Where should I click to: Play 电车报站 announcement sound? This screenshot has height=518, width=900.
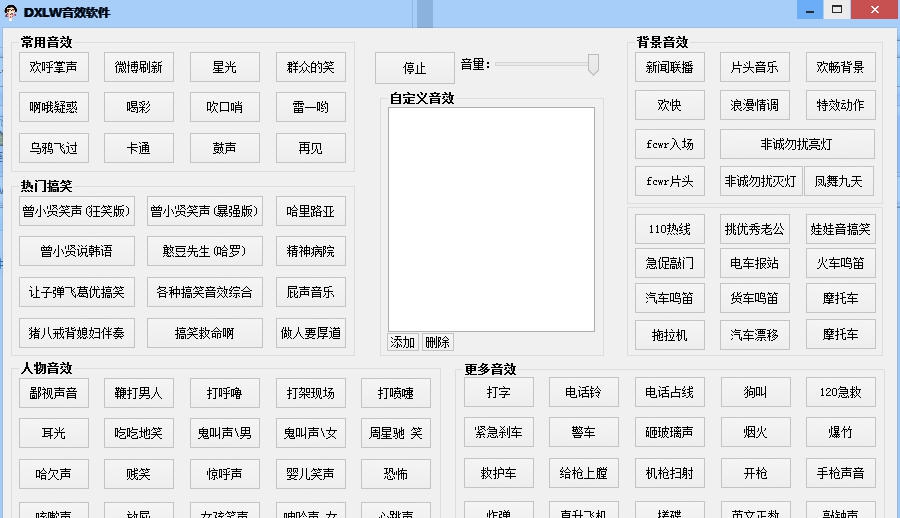(754, 263)
